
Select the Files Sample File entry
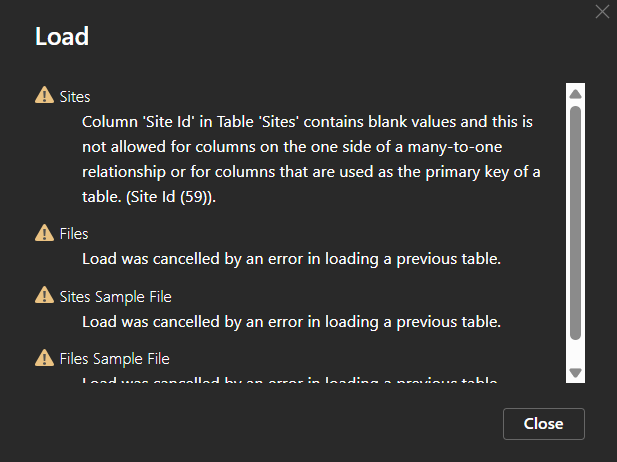[115, 358]
